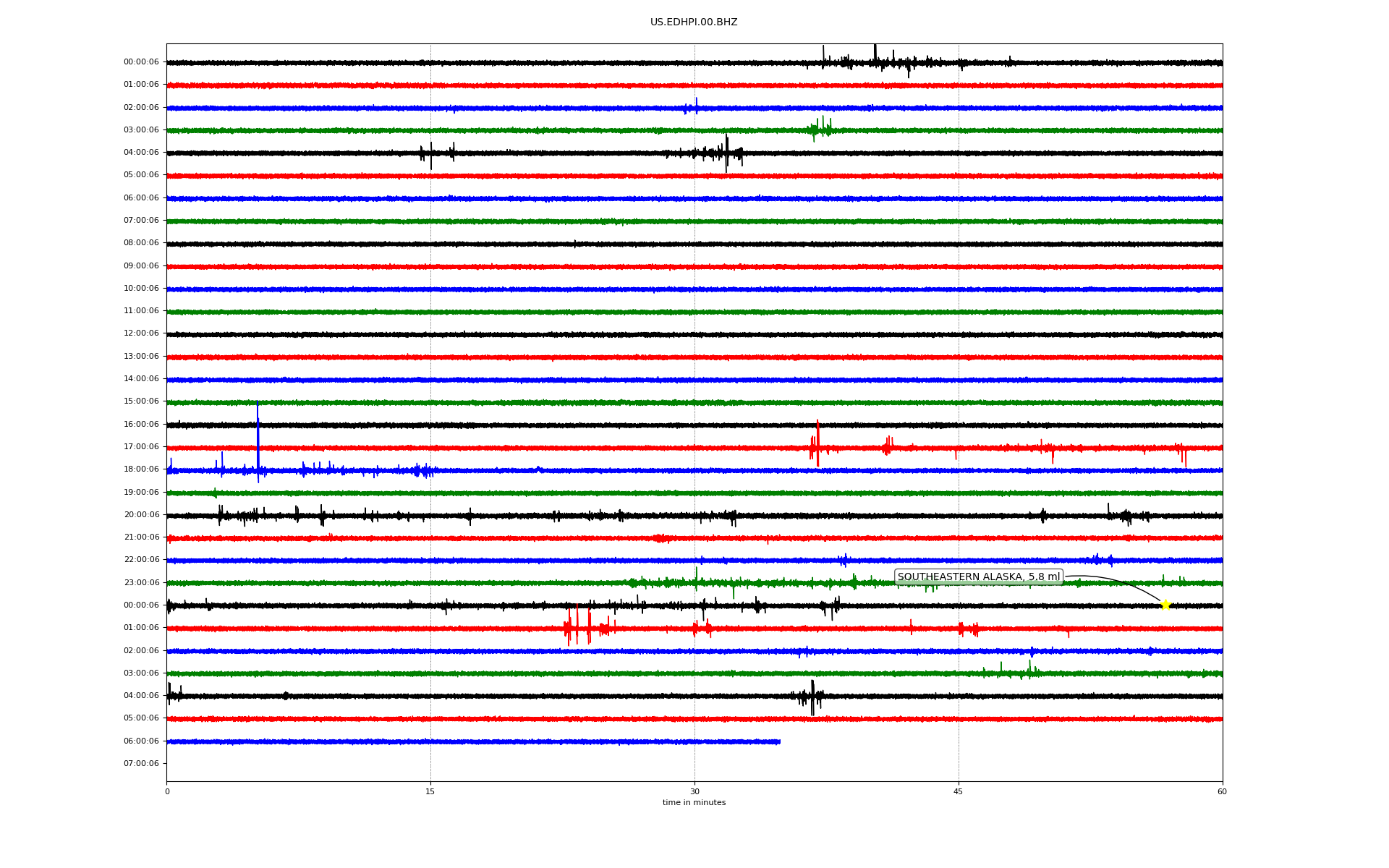Click the right end of the blue 06:00:06 trace
1389x868 pixels.
(779, 741)
